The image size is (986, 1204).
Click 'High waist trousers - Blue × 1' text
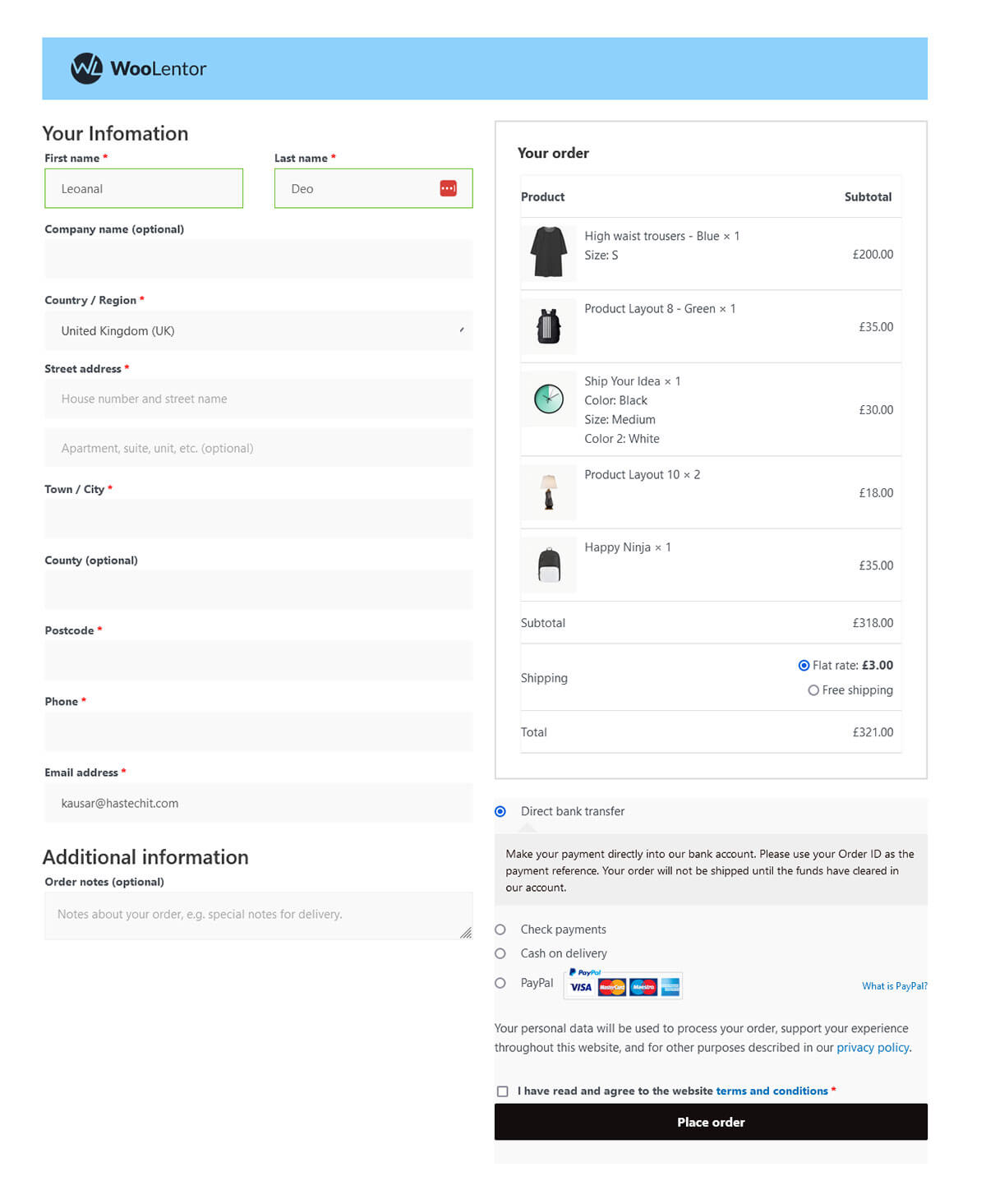click(x=662, y=236)
